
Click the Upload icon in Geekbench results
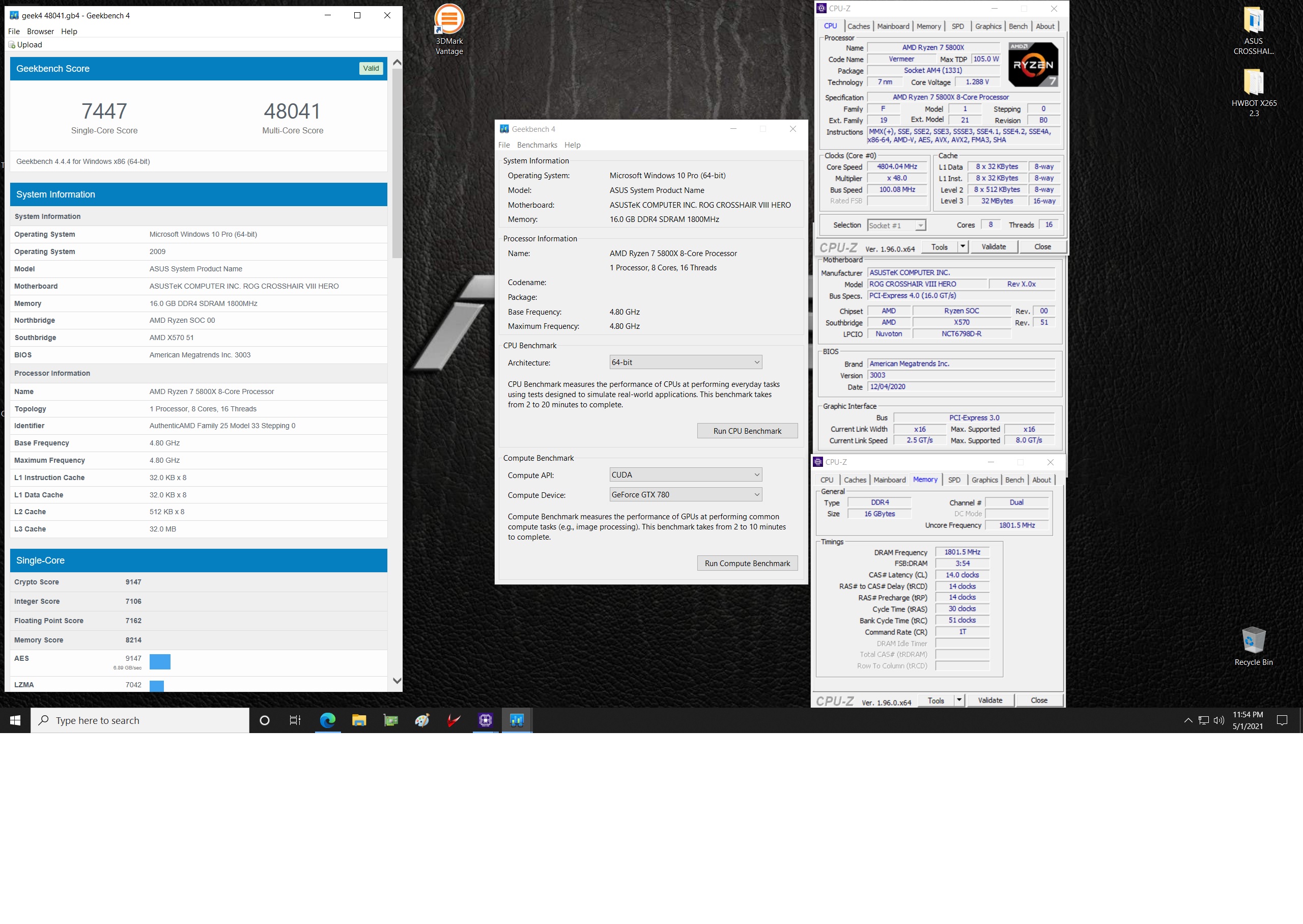[11, 45]
